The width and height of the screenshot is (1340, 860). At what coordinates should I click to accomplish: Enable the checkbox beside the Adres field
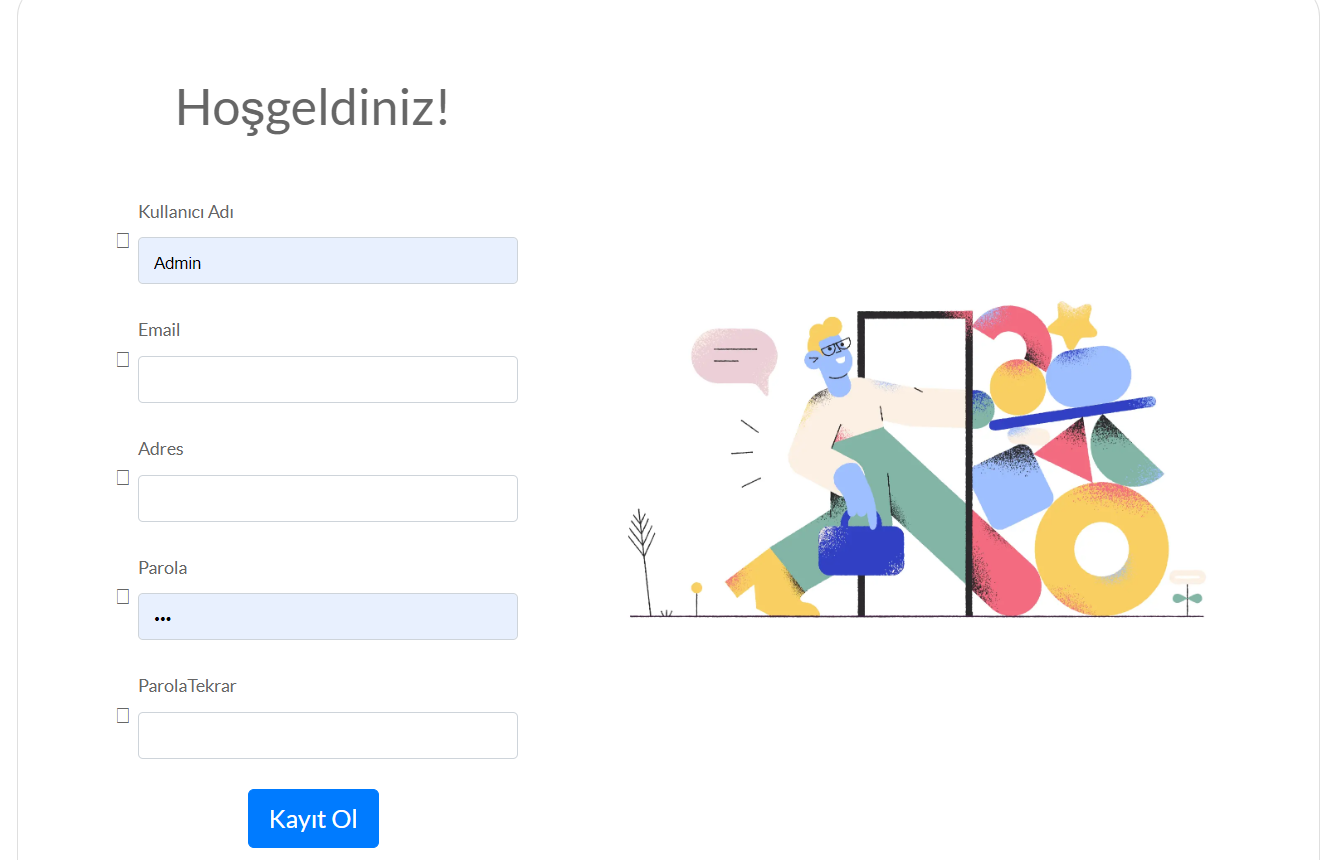tap(123, 477)
